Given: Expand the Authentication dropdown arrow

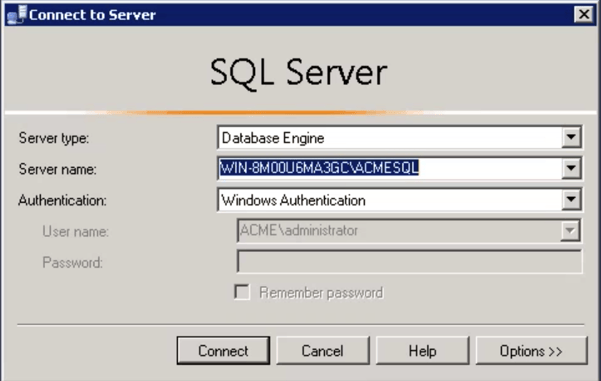Looking at the screenshot, I should tap(571, 199).
